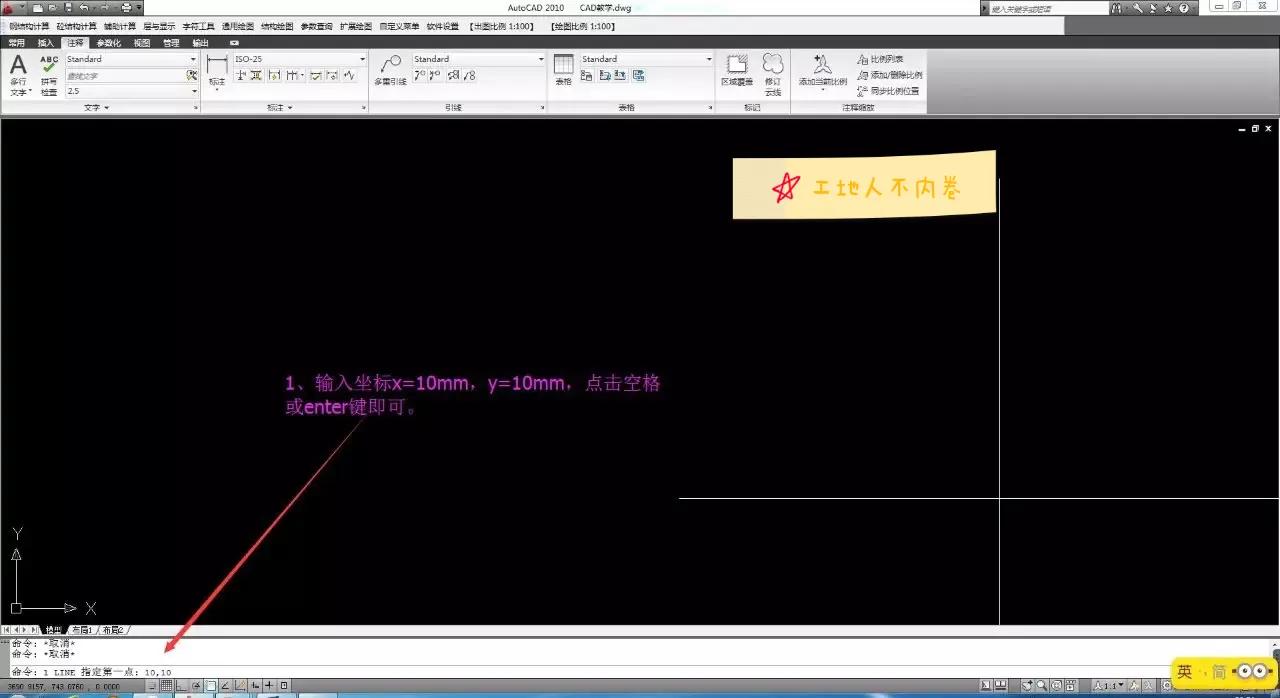Toggle object snap in the status bar

(210, 686)
